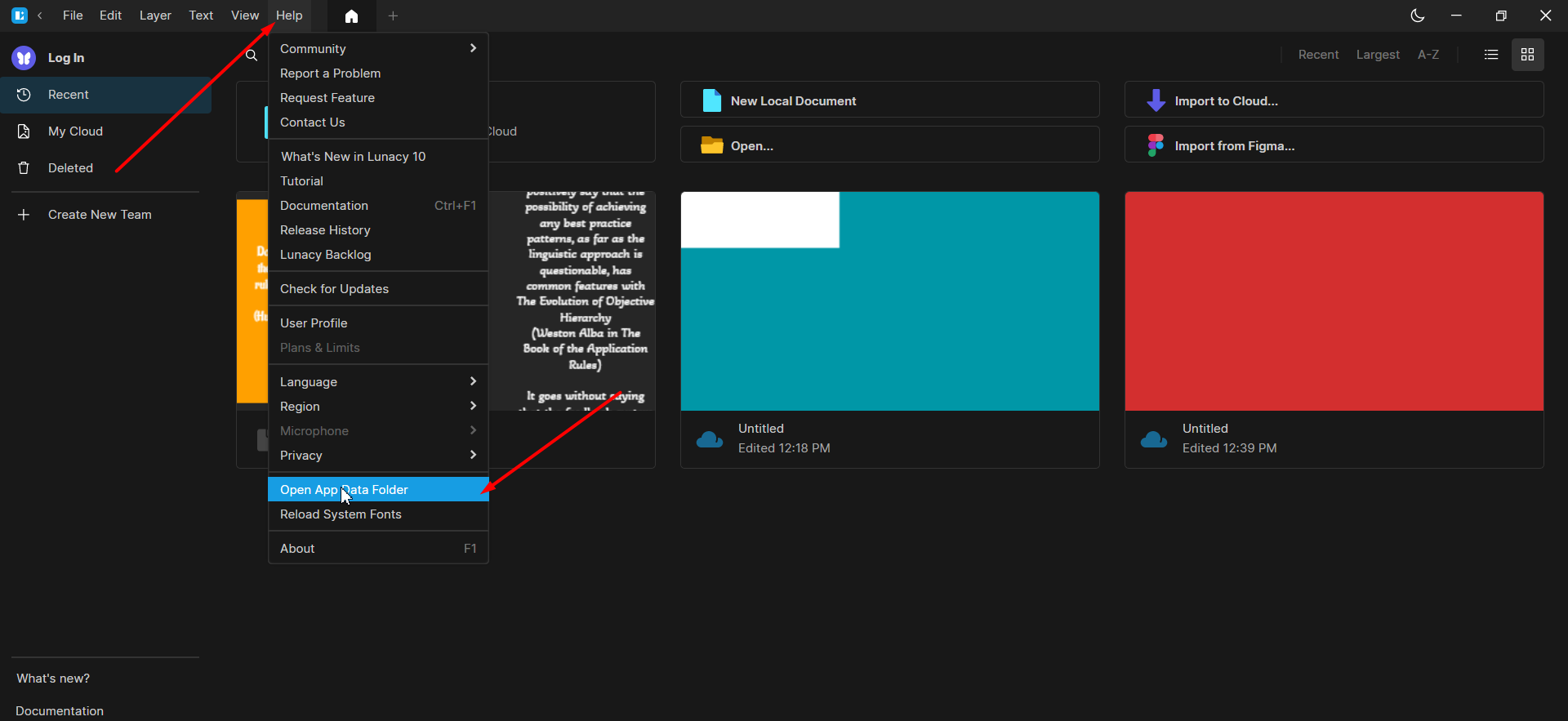Click the Lunacy app logo icon
Viewport: 1568px width, 721px height.
click(x=20, y=16)
